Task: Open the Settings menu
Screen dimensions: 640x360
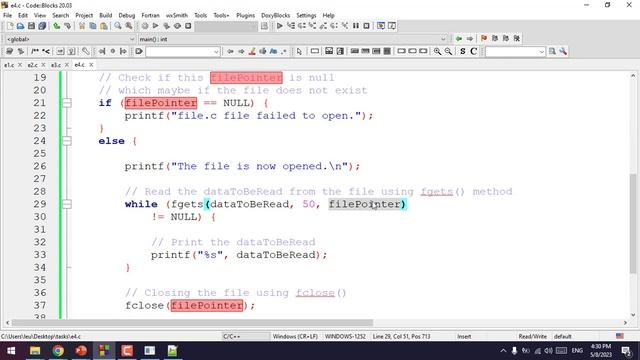Action: coord(306,16)
